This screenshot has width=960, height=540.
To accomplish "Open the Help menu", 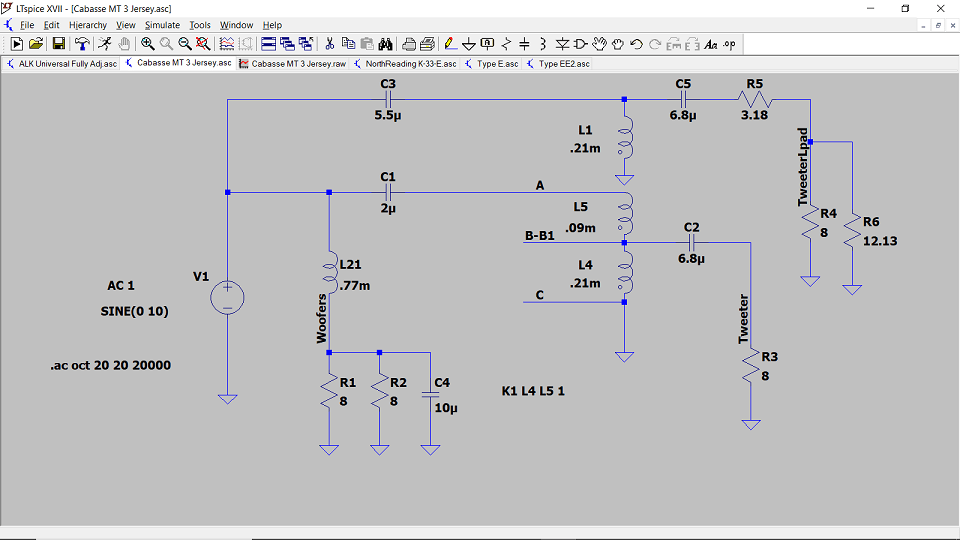I will pos(272,25).
